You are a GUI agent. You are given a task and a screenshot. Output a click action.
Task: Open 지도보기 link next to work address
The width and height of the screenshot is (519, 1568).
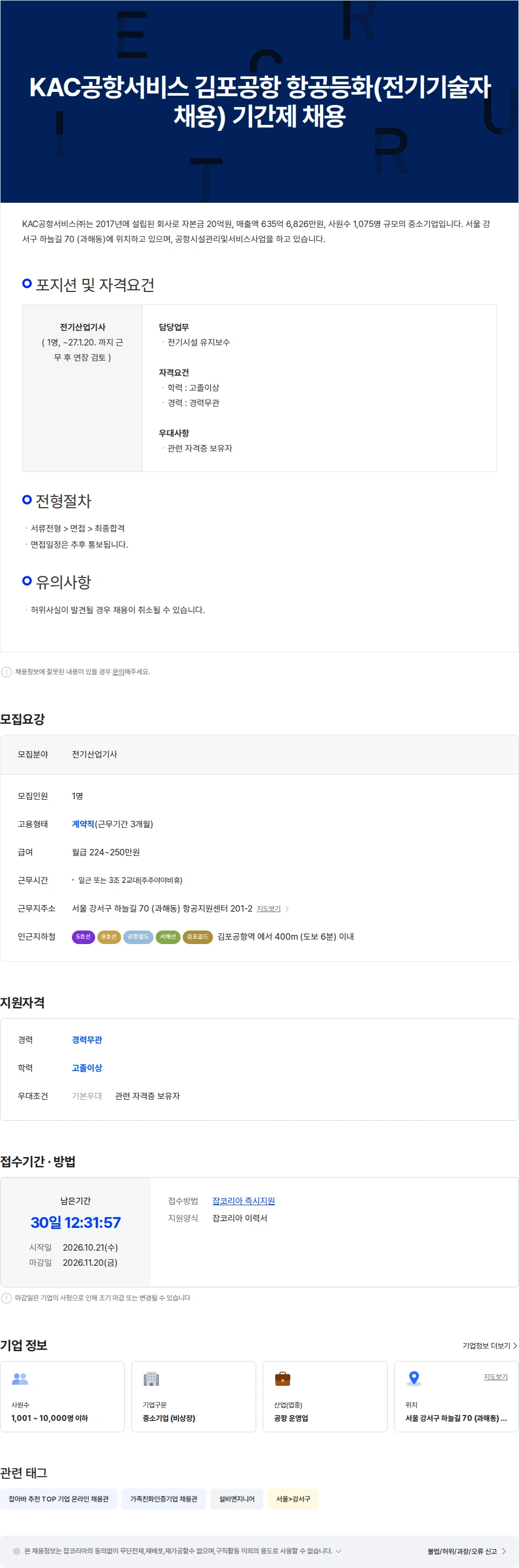pos(268,908)
